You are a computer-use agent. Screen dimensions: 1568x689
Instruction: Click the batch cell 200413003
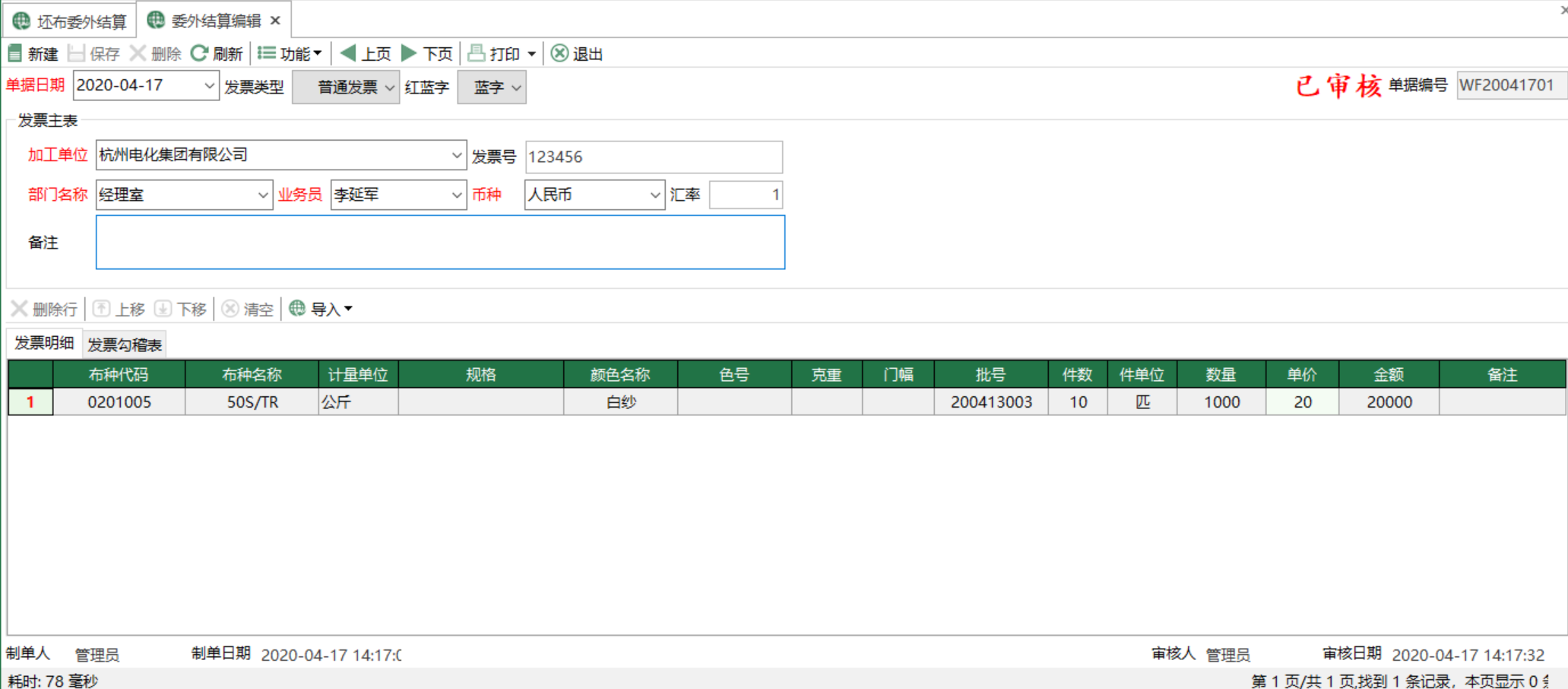point(991,402)
